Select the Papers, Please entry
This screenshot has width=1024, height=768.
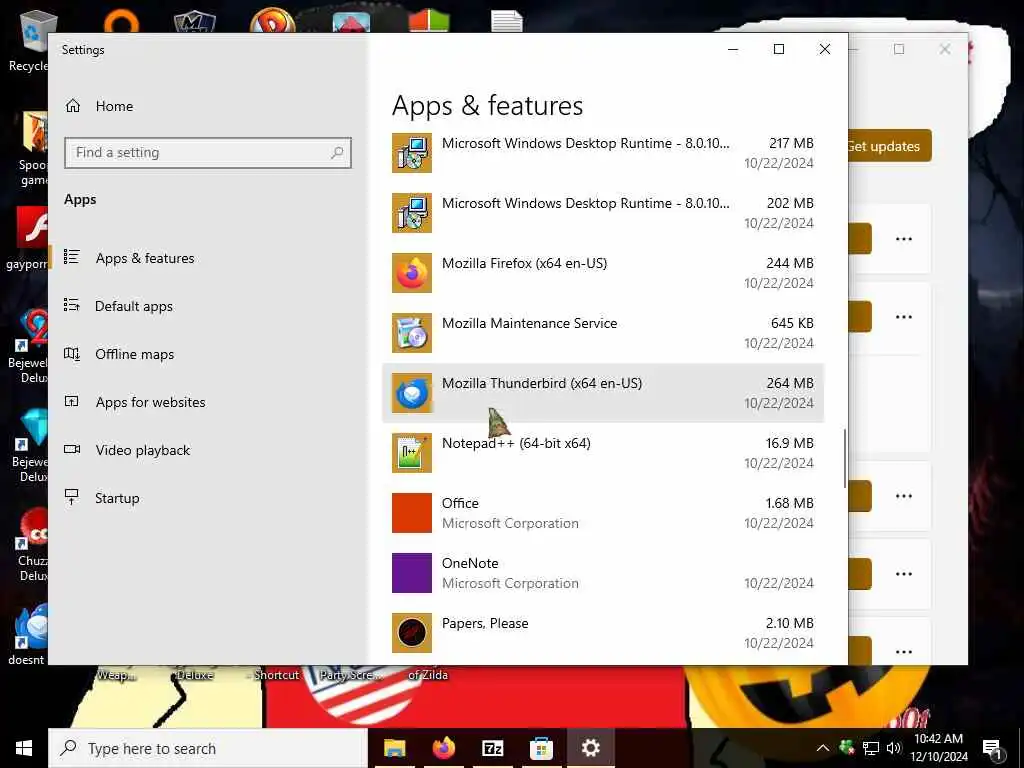point(603,633)
